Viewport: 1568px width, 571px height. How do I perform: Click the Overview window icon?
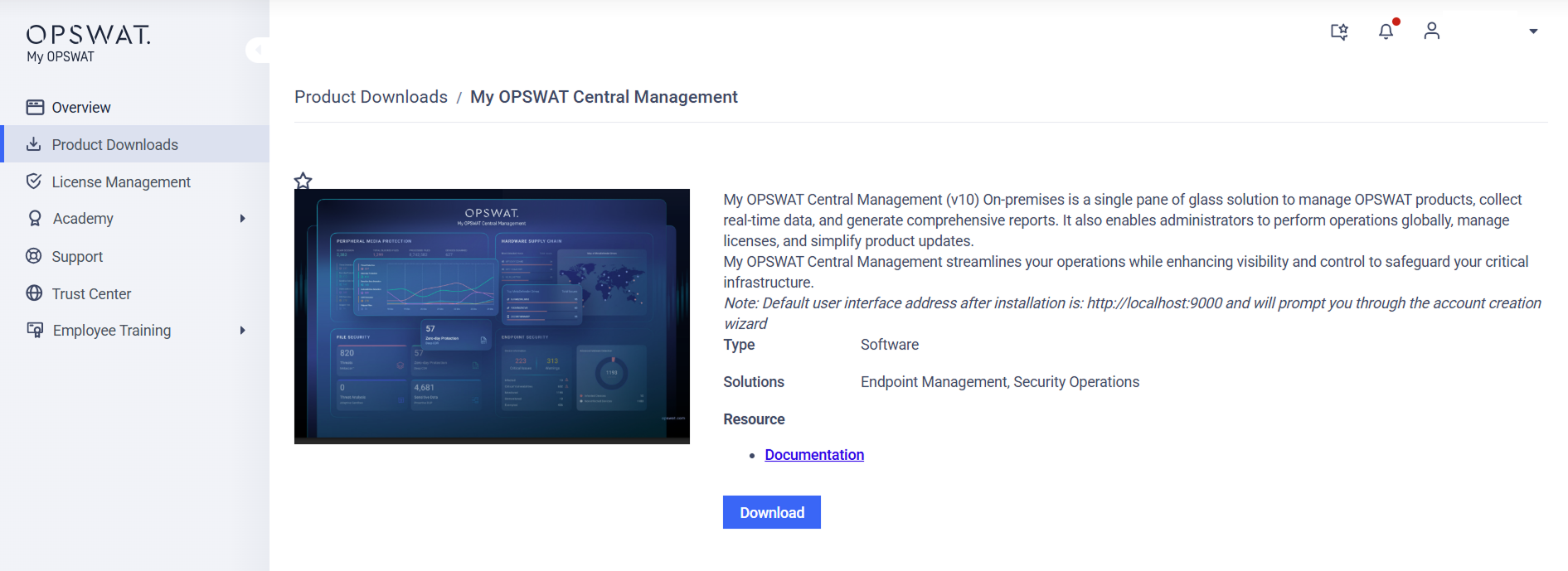pos(35,107)
